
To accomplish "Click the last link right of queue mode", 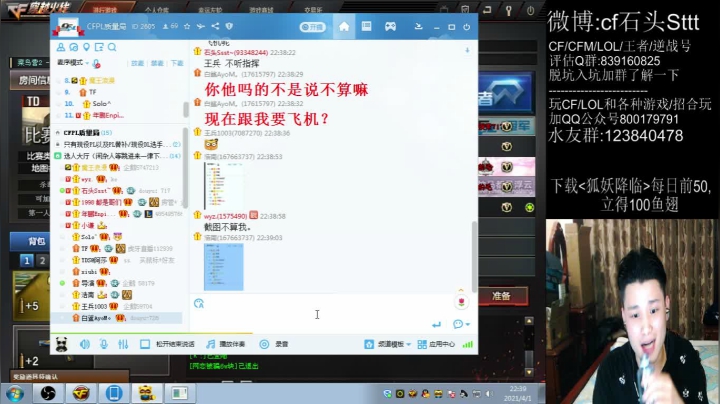I will (177, 63).
